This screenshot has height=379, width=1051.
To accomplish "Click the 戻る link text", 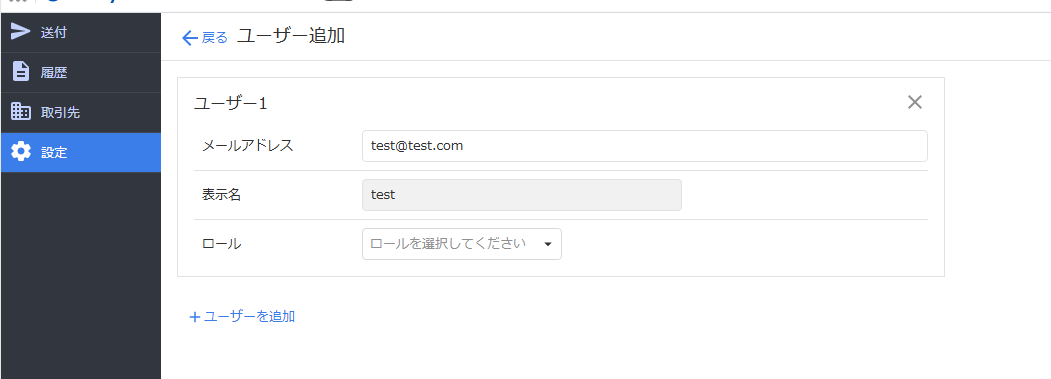I will click(x=214, y=38).
